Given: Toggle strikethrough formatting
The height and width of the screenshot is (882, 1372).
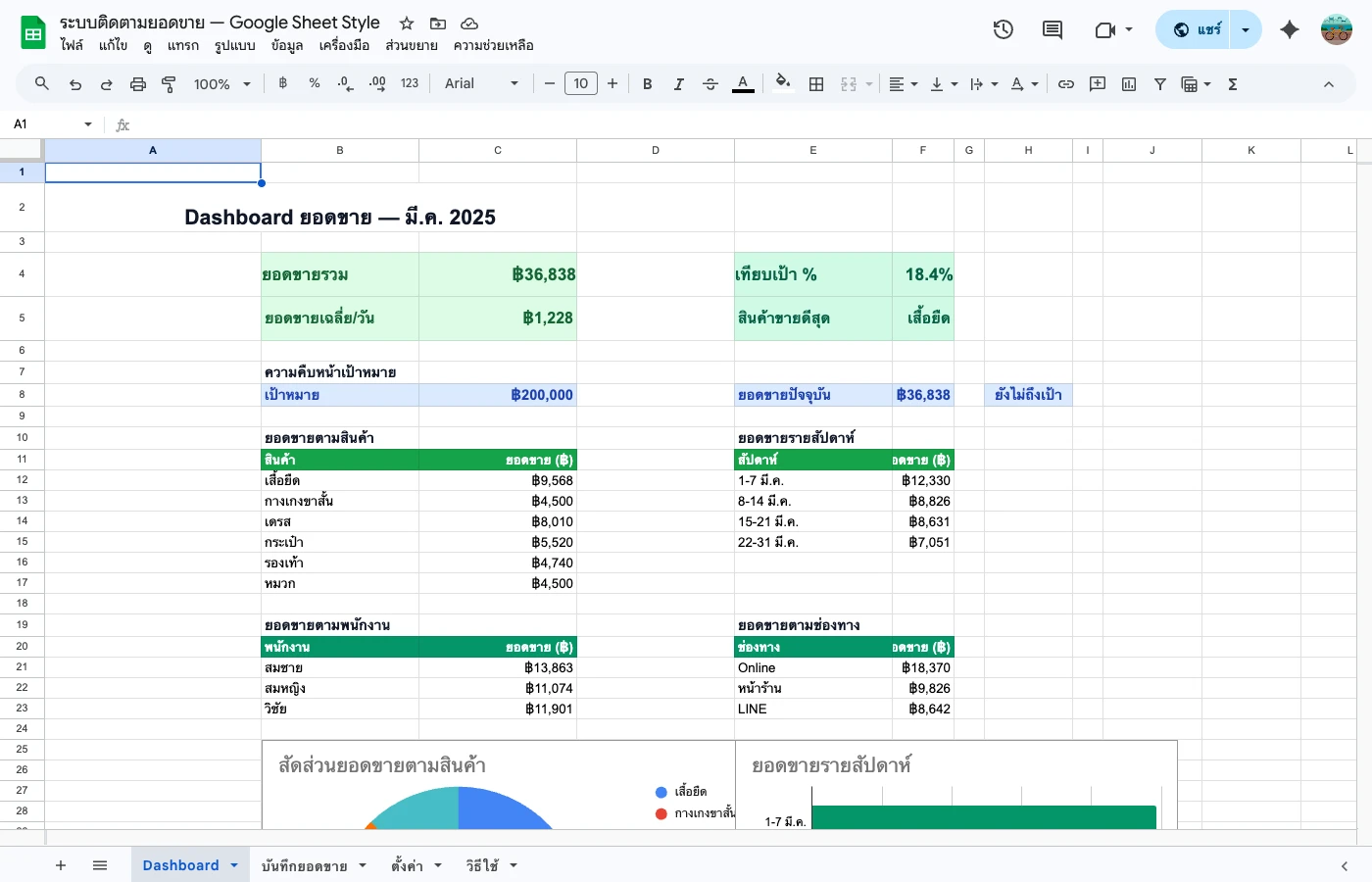Looking at the screenshot, I should tap(710, 83).
